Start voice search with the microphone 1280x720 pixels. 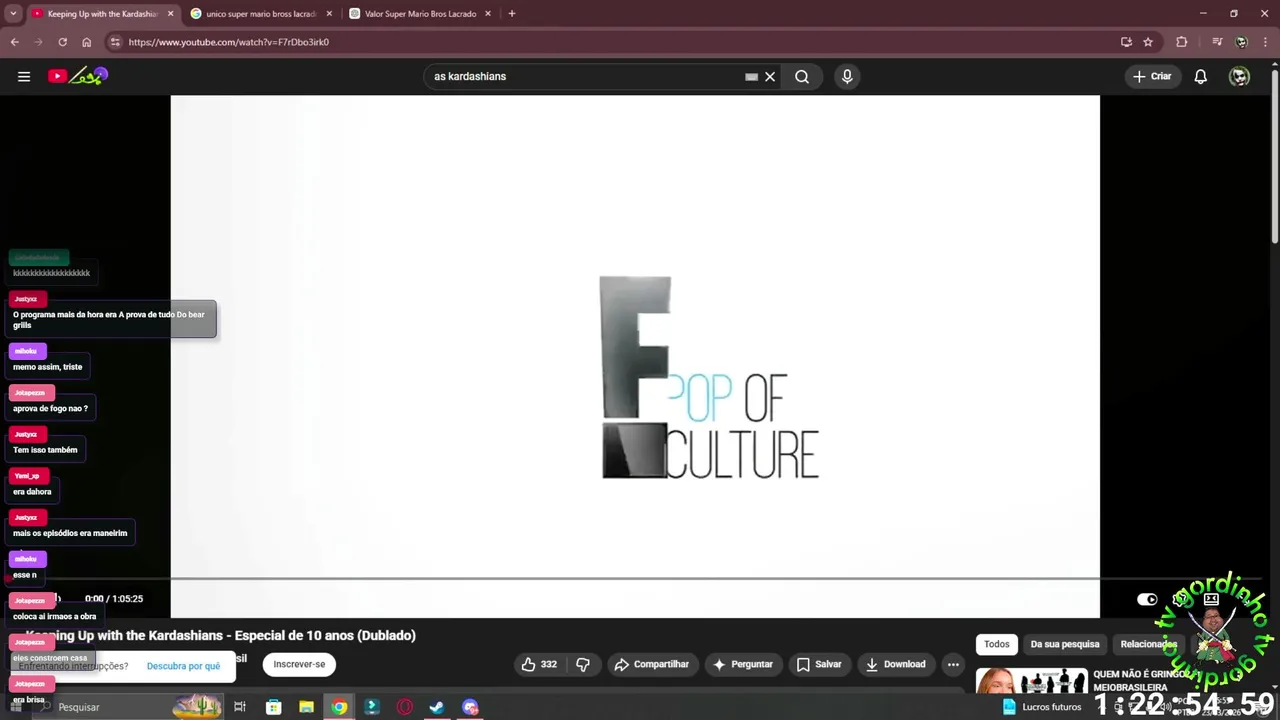(x=847, y=76)
